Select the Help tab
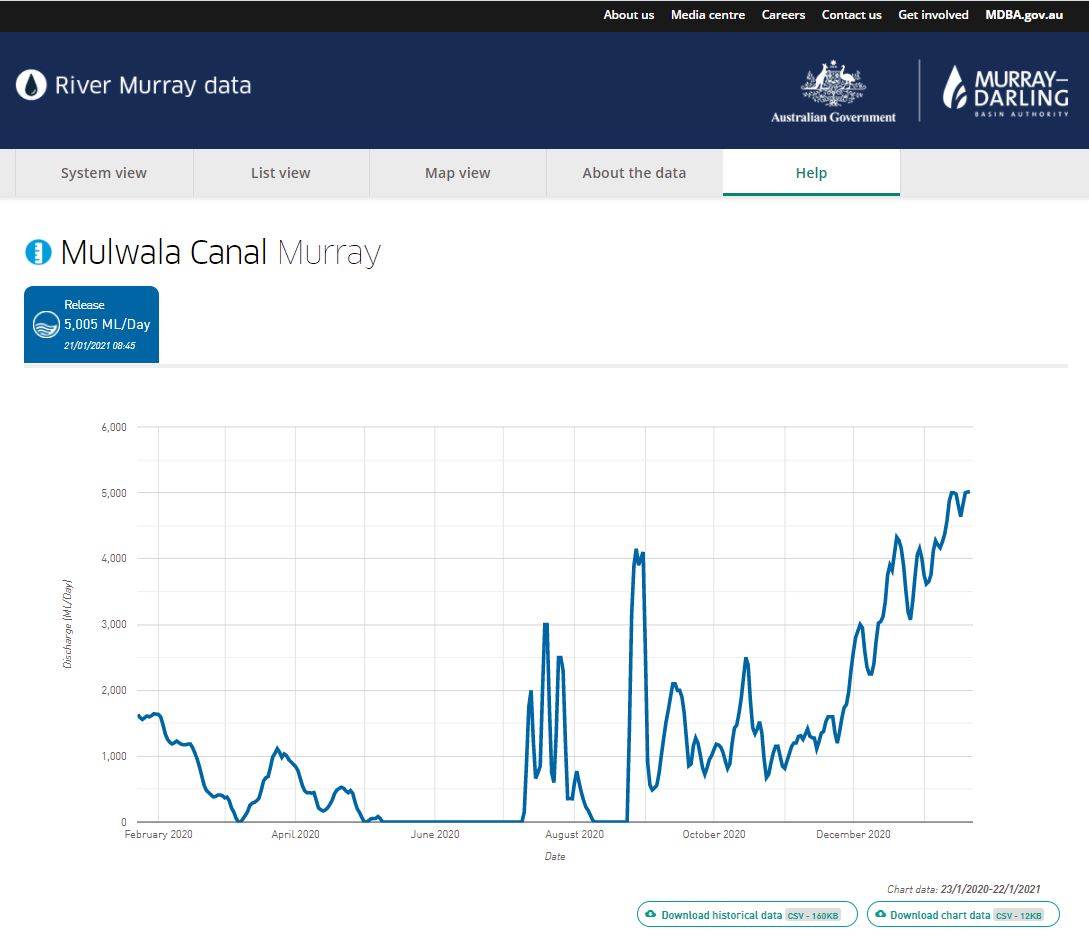Screen dimensions: 1089x937 [811, 173]
